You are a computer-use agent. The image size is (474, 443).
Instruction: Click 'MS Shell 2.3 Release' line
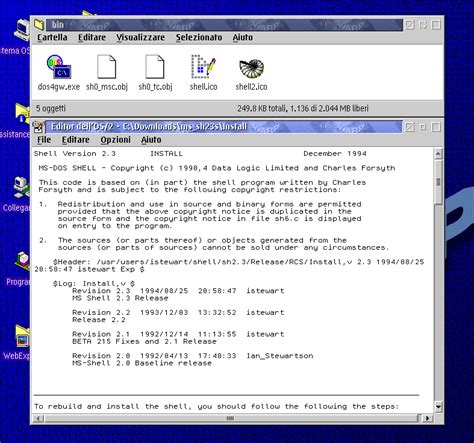(x=120, y=298)
